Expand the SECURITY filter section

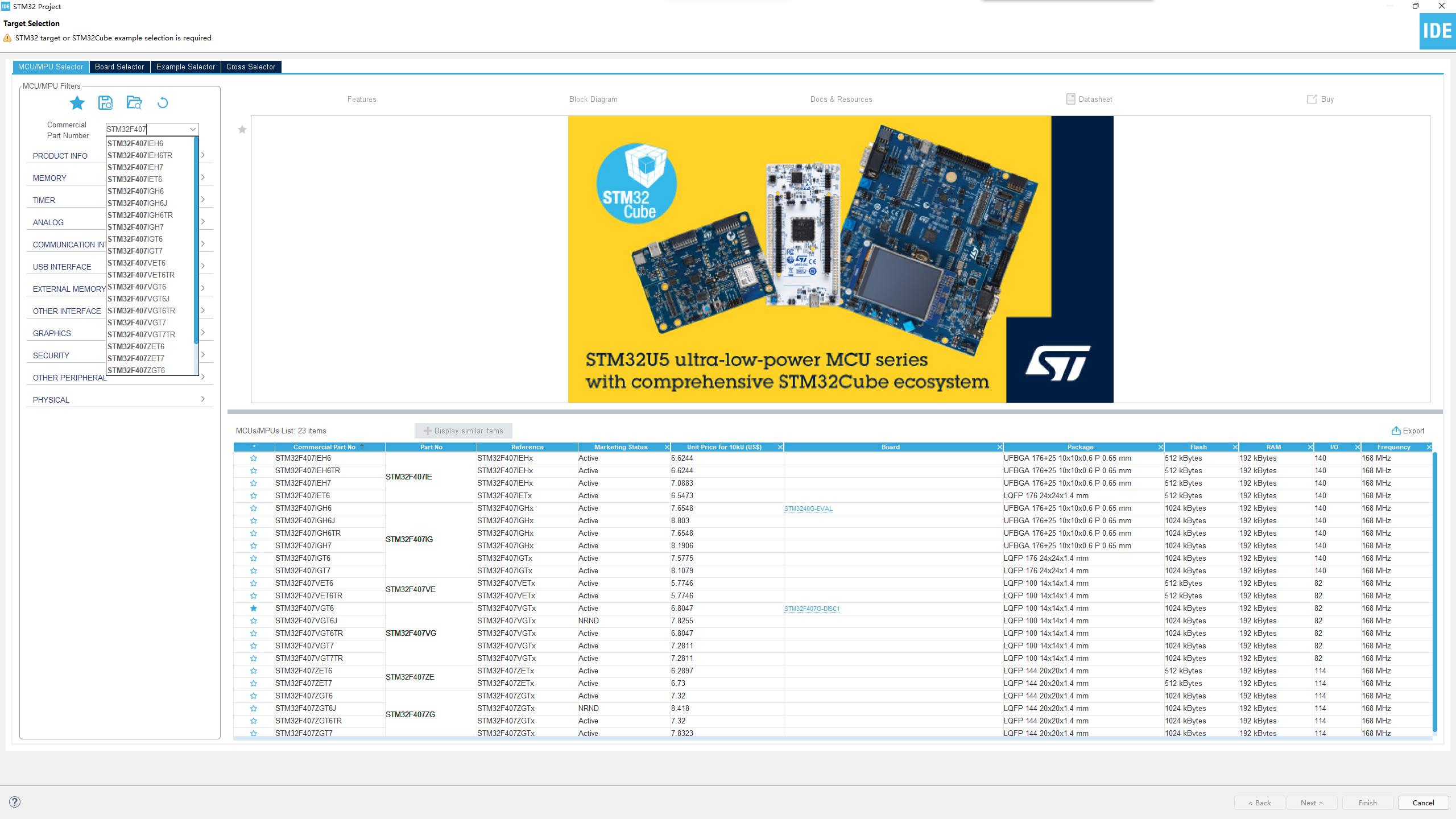(203, 355)
